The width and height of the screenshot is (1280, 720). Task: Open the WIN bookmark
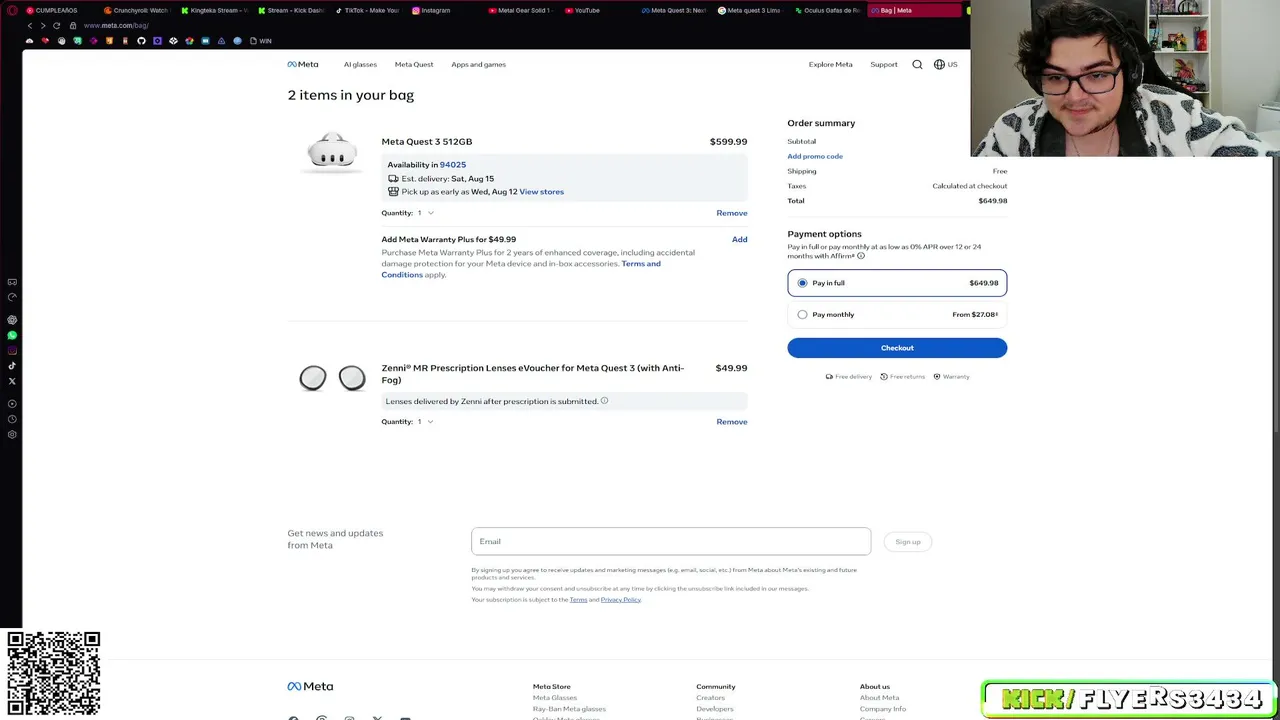(x=260, y=41)
